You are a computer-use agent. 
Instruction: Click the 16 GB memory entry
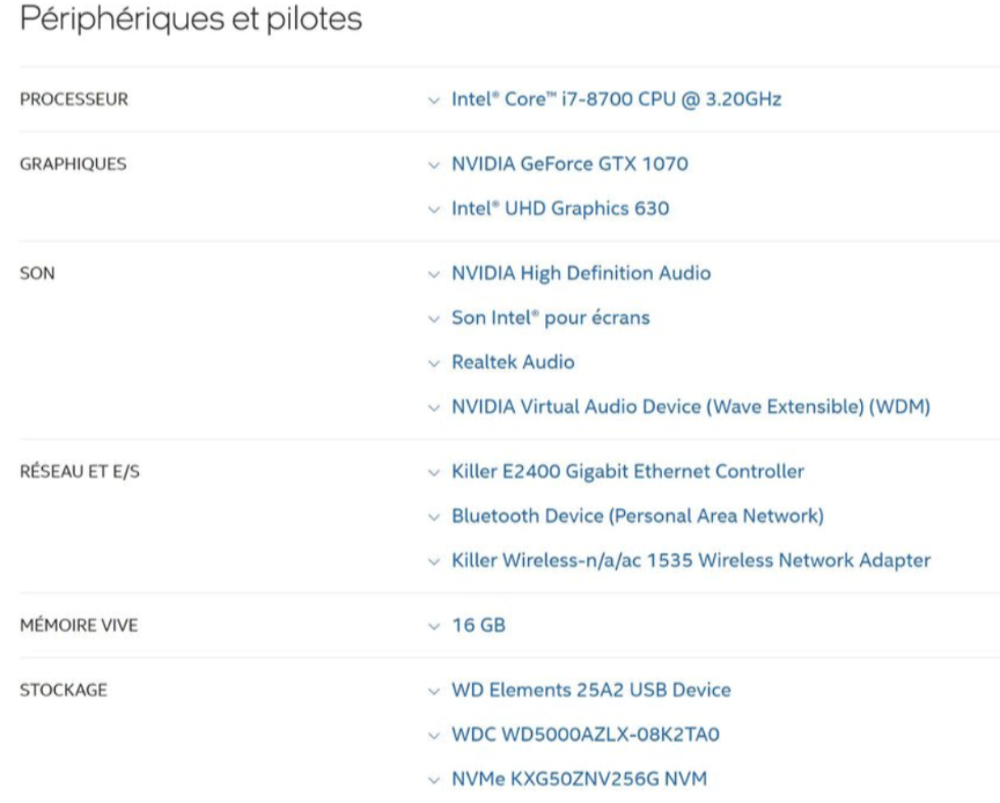tap(478, 625)
